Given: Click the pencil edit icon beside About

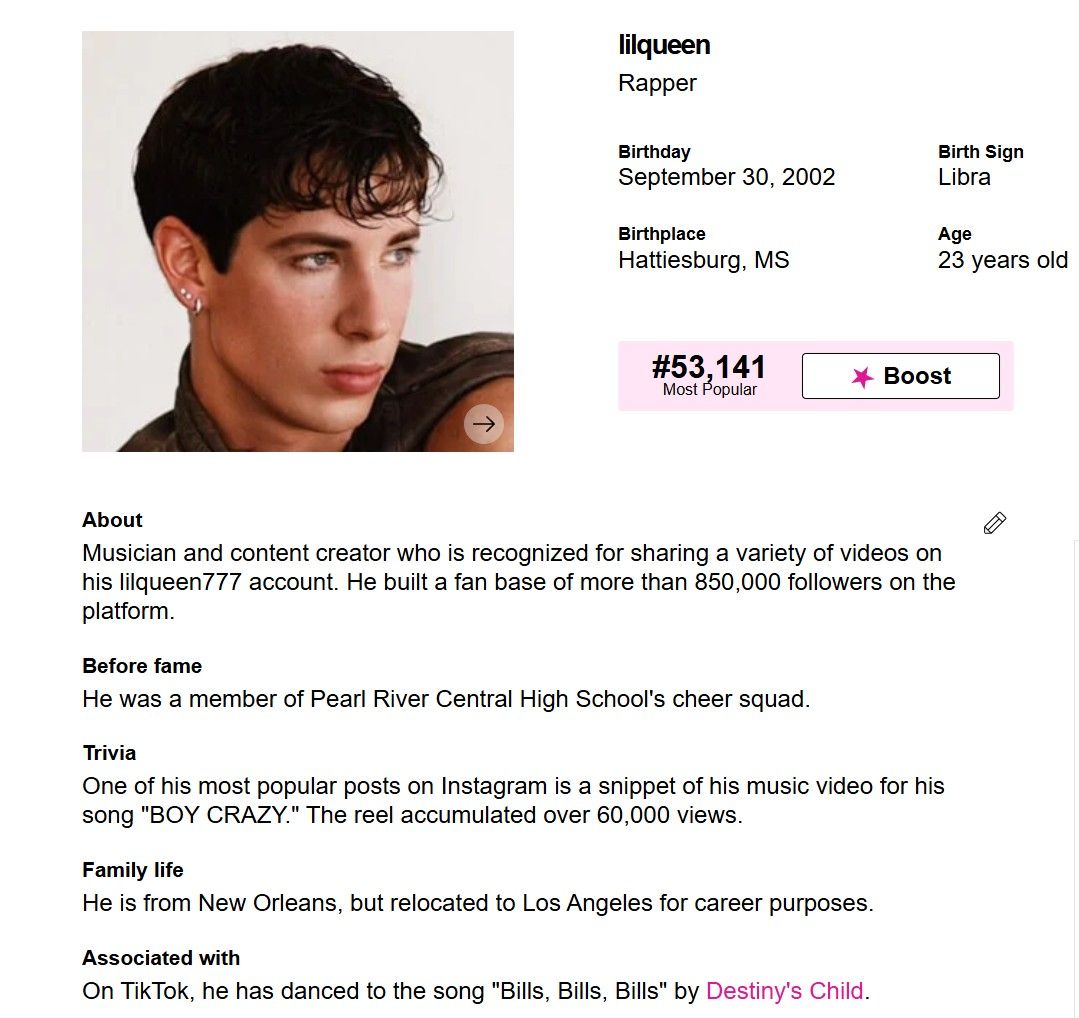Looking at the screenshot, I should coord(995,523).
